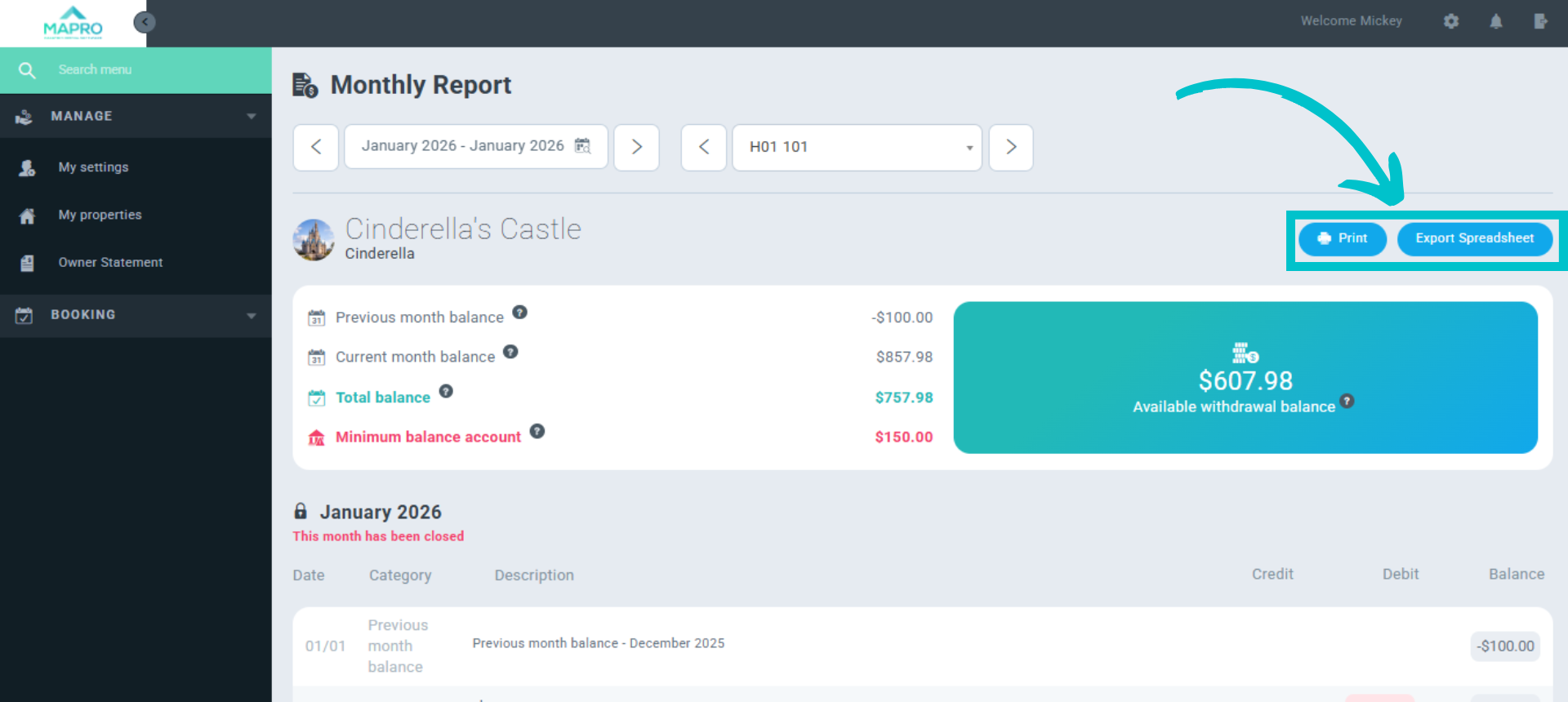1568x702 pixels.
Task: Collapse the sidebar with arrow toggle
Action: [145, 22]
